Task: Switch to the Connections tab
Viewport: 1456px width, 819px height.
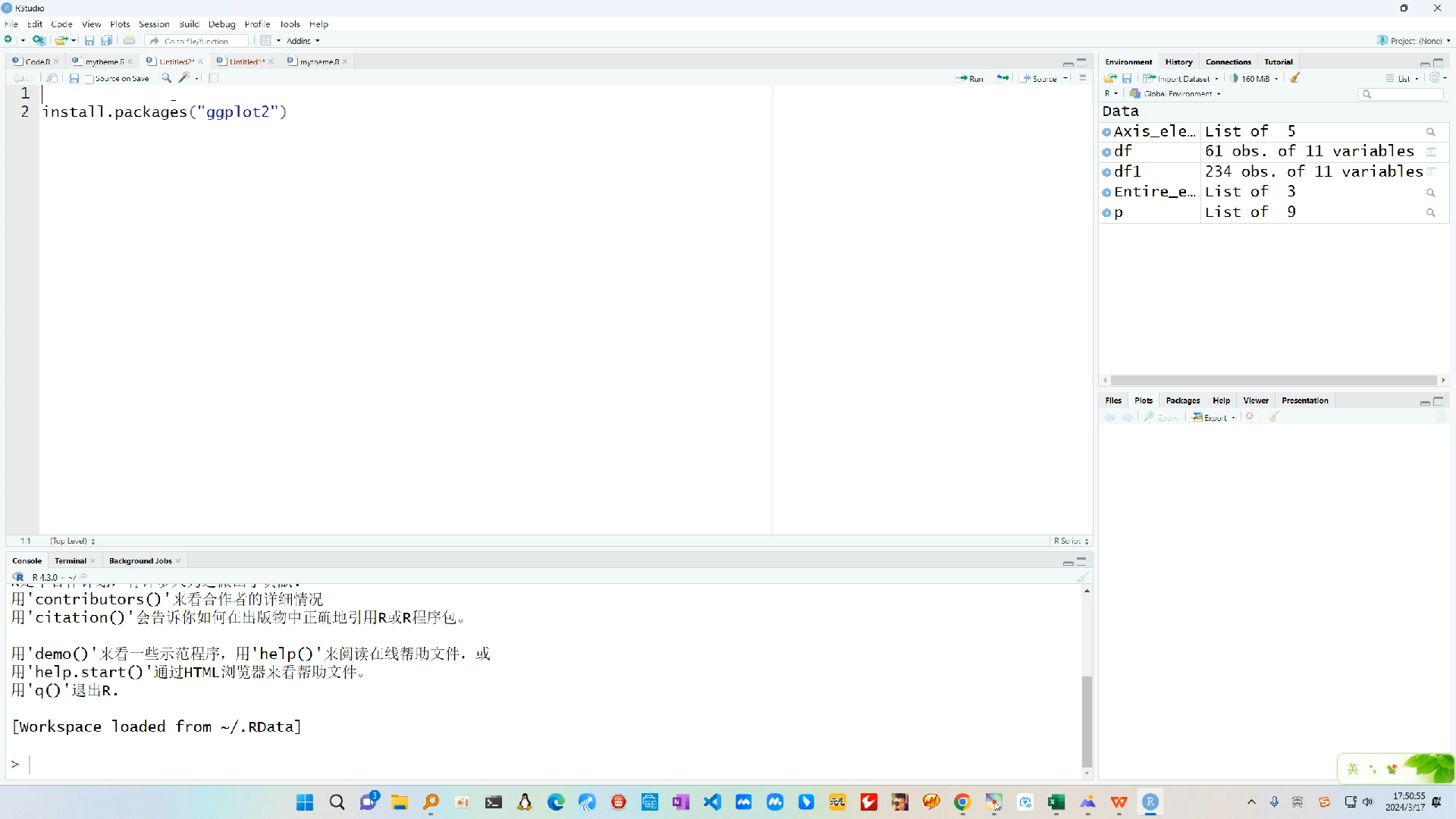Action: 1228,62
